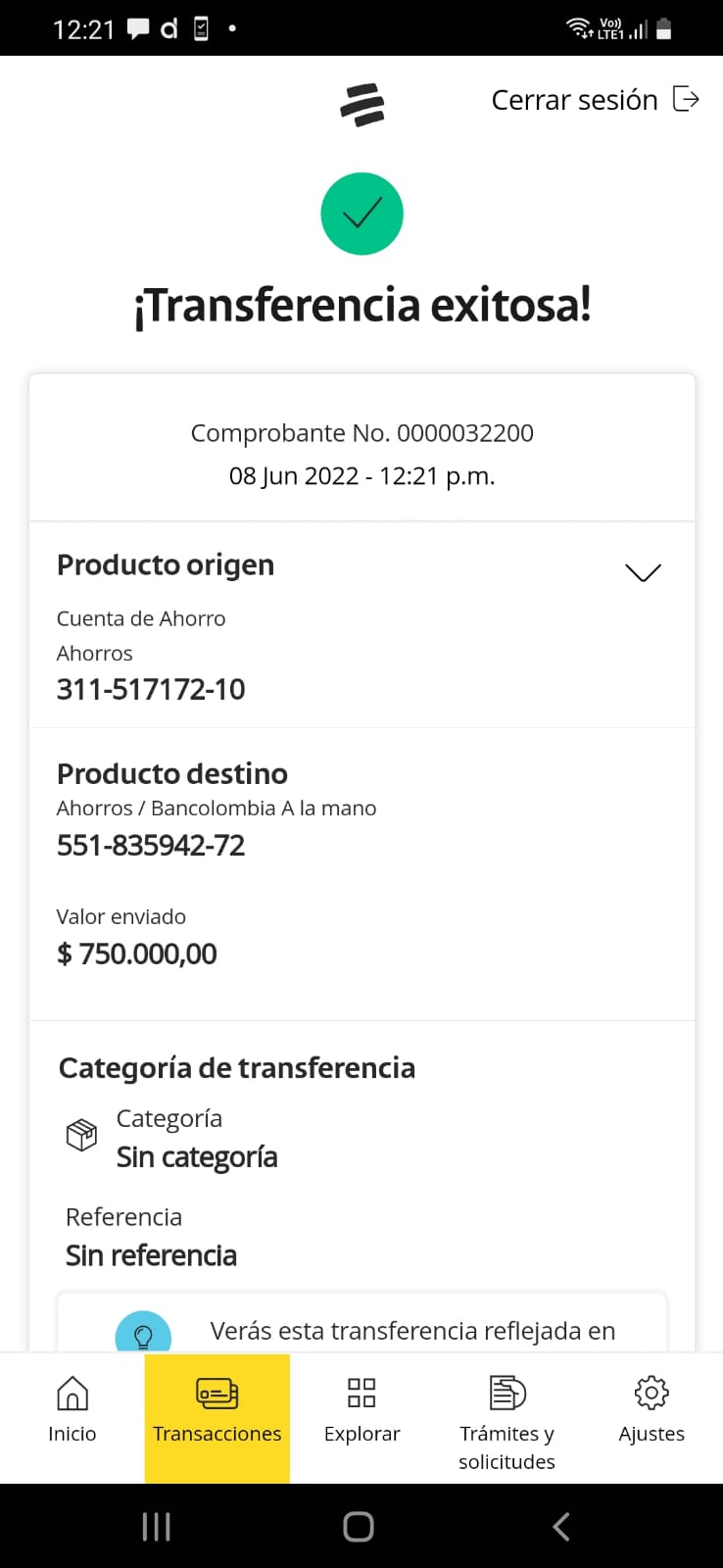
Task: Tap the Android back button
Action: pos(561,1526)
